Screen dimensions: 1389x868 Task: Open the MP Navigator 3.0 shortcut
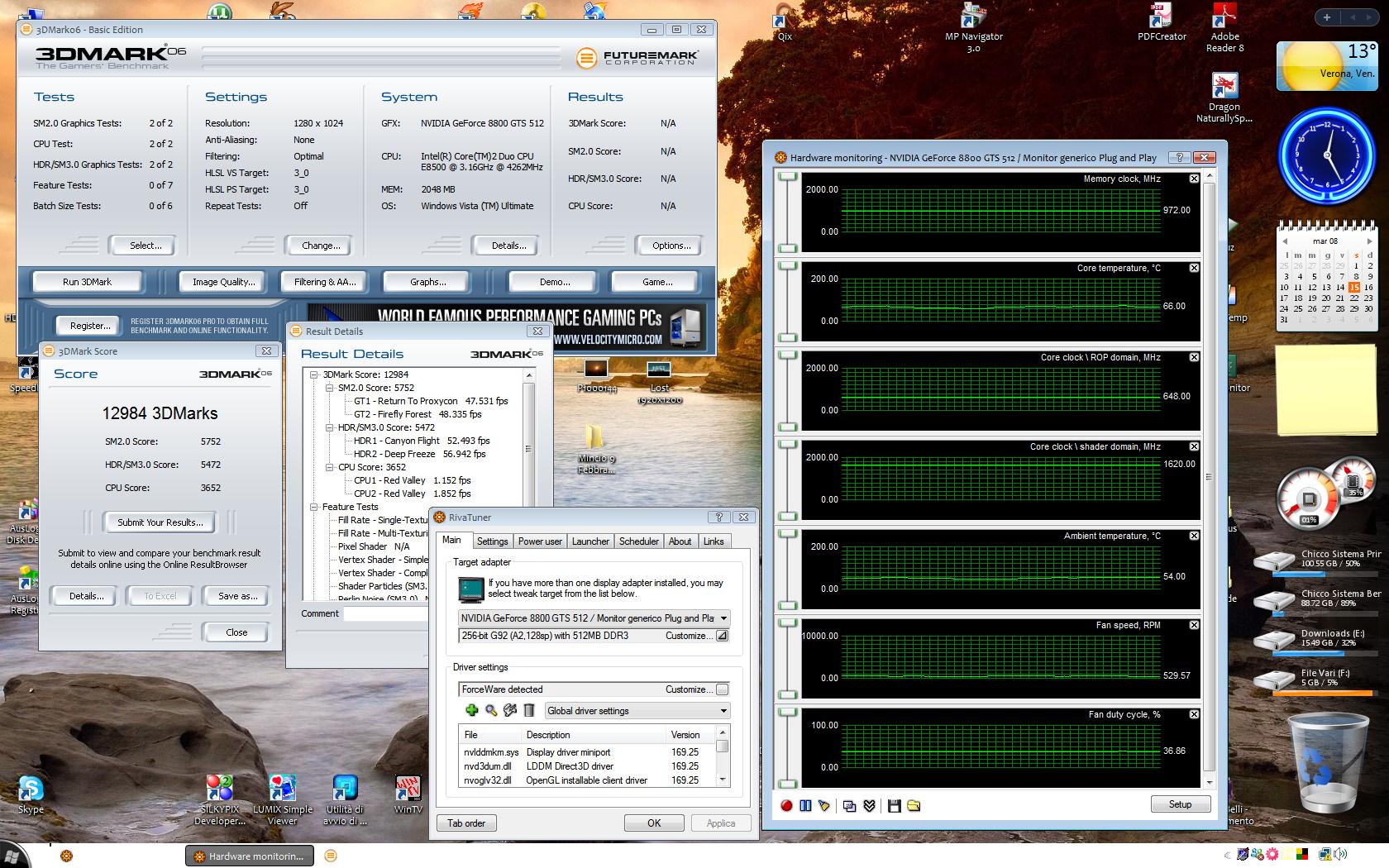(974, 28)
